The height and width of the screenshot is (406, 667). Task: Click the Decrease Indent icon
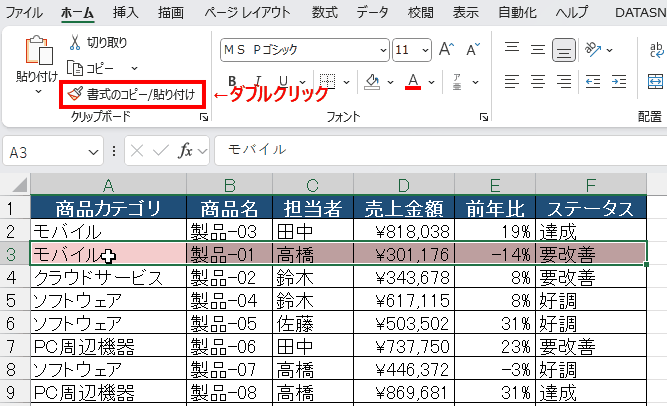click(593, 81)
